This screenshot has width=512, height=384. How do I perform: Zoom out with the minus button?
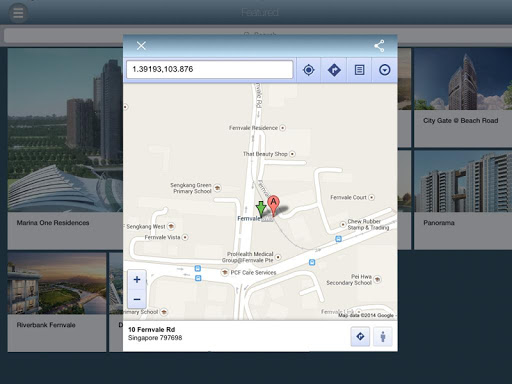[x=137, y=299]
